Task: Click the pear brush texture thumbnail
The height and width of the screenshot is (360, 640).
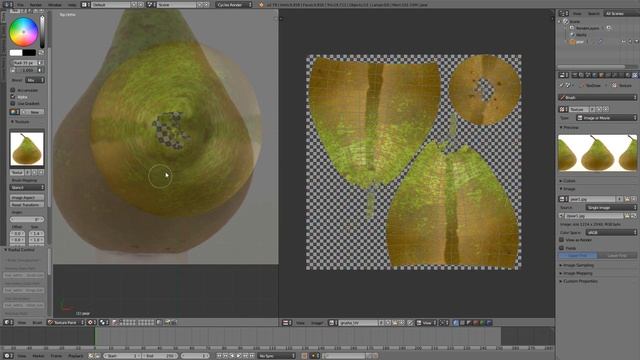Action: coord(27,149)
